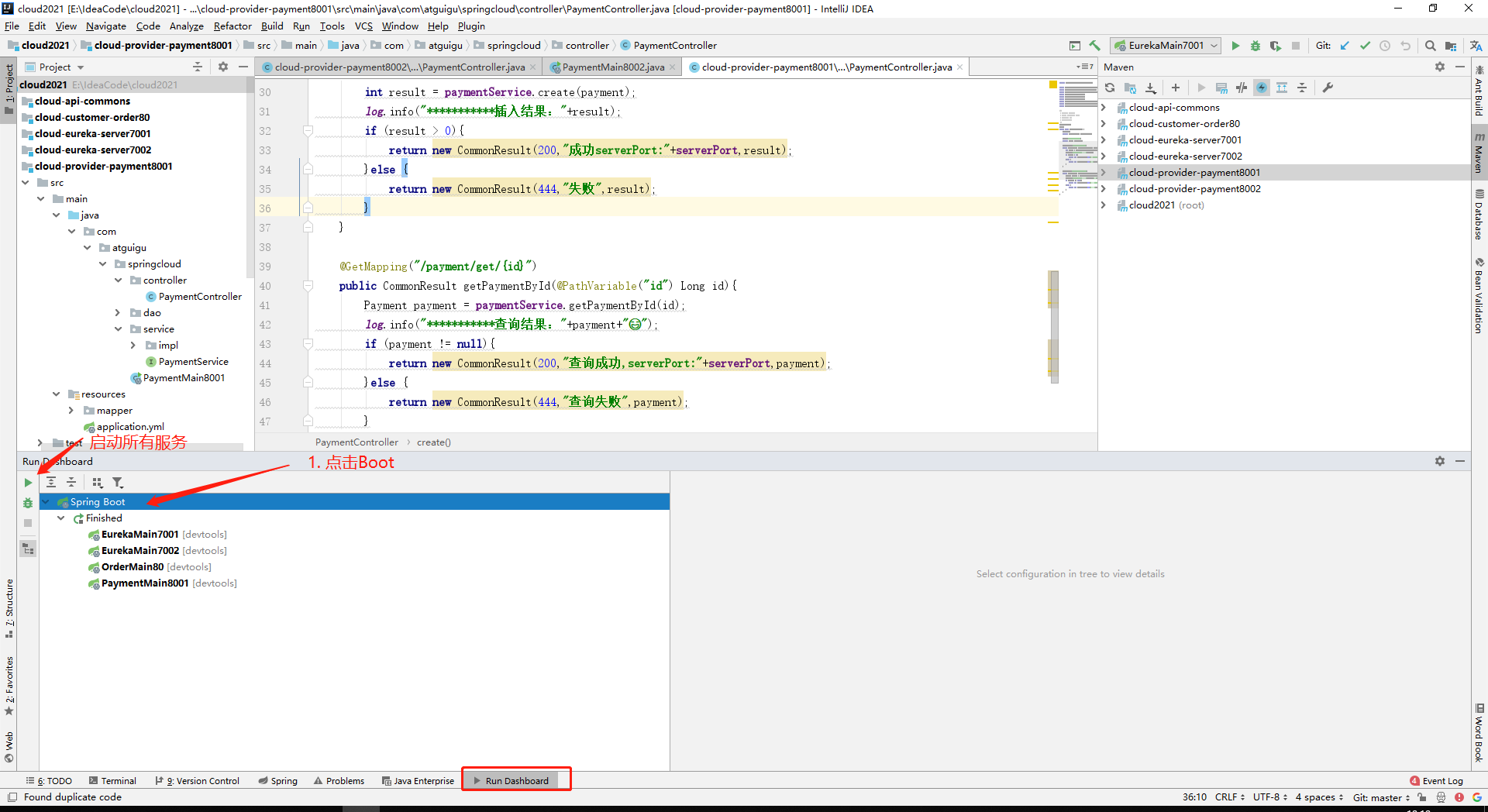The width and height of the screenshot is (1488, 812).
Task: Collapse the Spring Boot node
Action: 46,502
